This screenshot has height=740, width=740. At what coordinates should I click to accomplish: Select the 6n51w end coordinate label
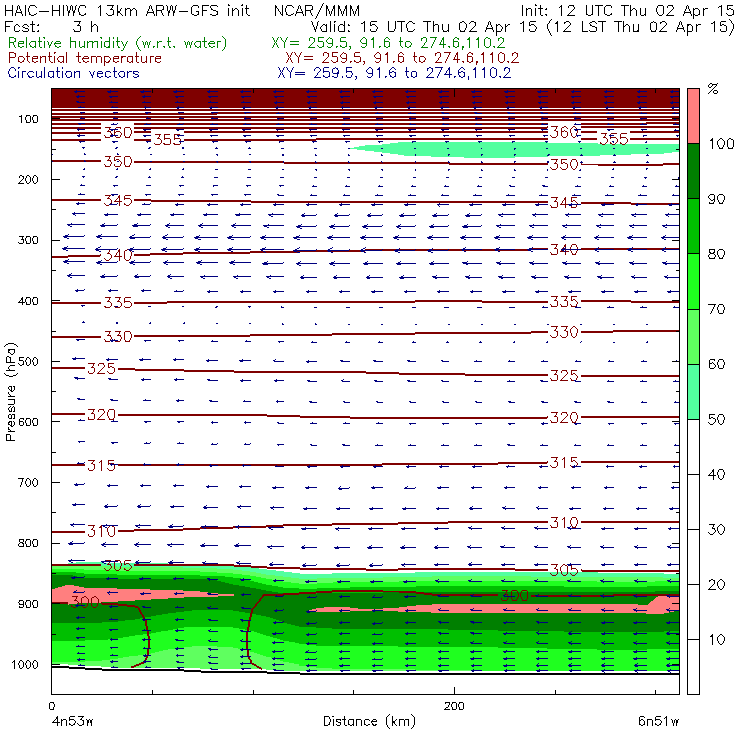pyautogui.click(x=658, y=722)
